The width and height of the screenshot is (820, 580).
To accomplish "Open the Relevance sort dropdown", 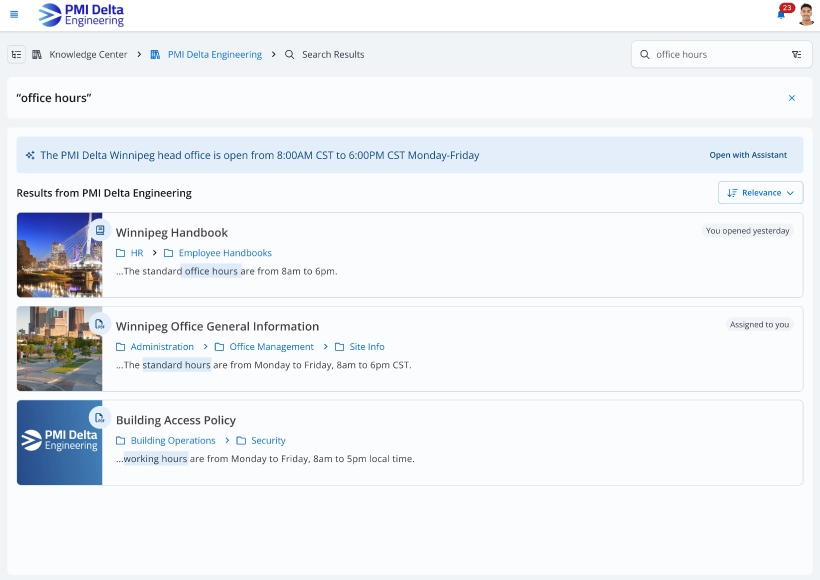I will click(x=760, y=192).
